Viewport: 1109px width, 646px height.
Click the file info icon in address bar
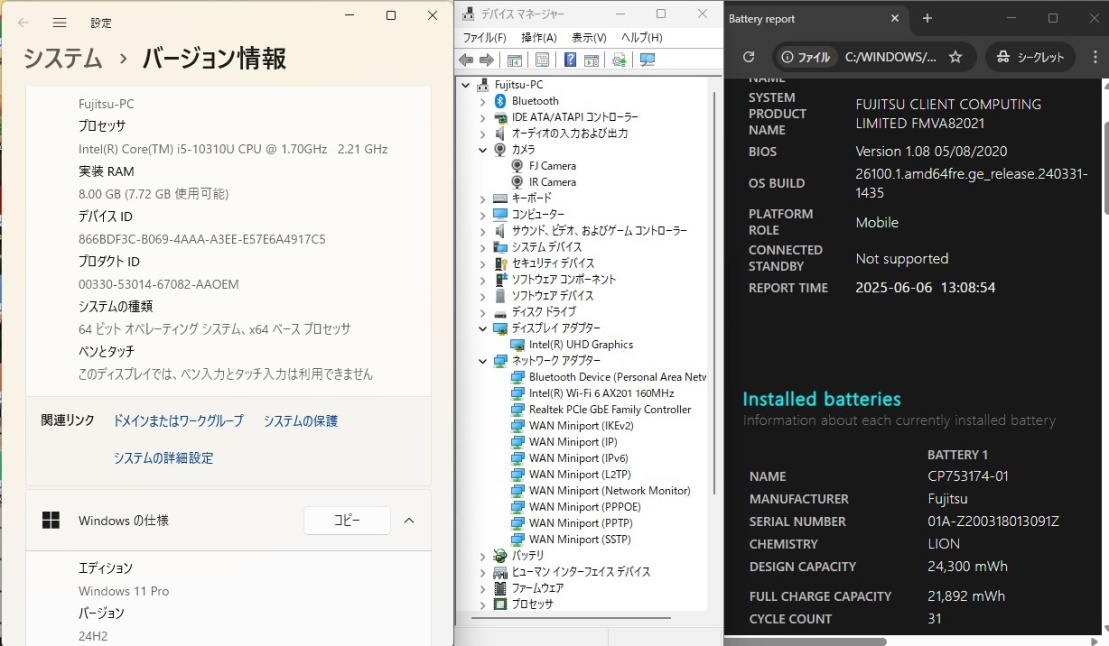(787, 57)
